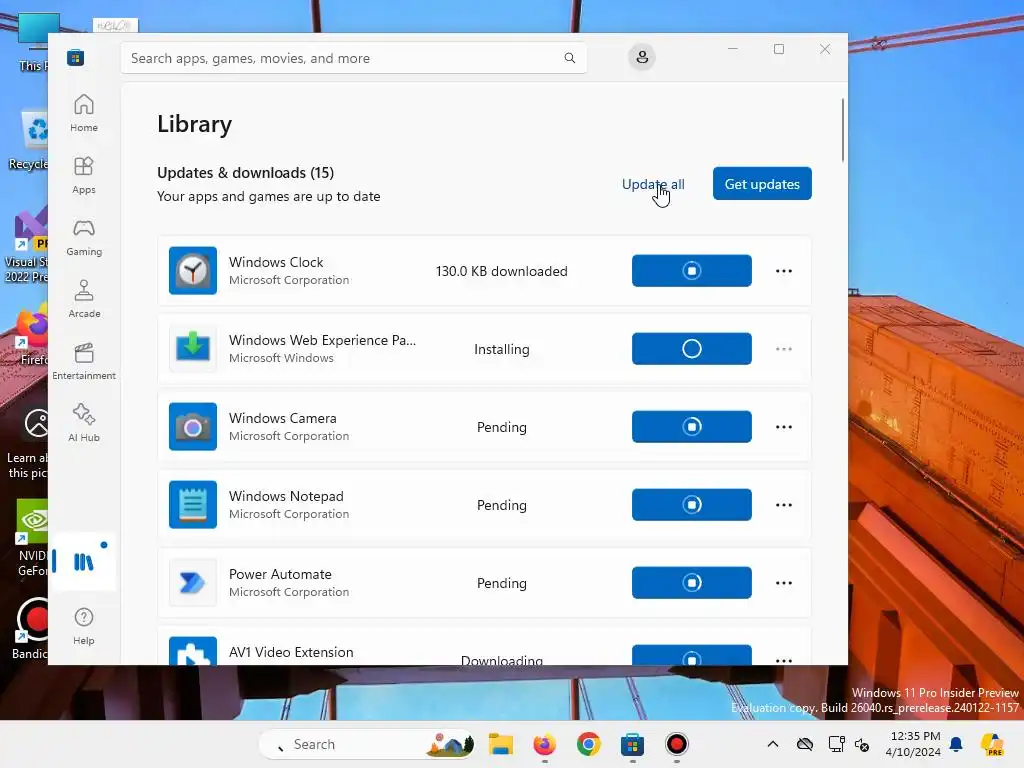
Task: Open clock showing 12:35 PM
Action: 914,744
